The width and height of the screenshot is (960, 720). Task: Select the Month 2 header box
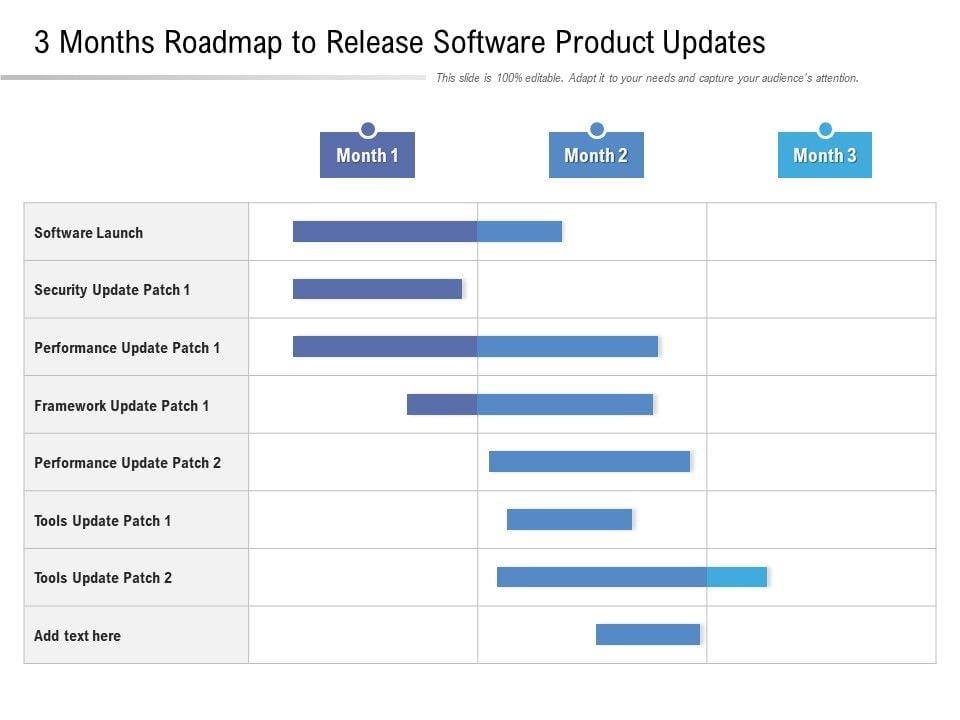point(596,156)
